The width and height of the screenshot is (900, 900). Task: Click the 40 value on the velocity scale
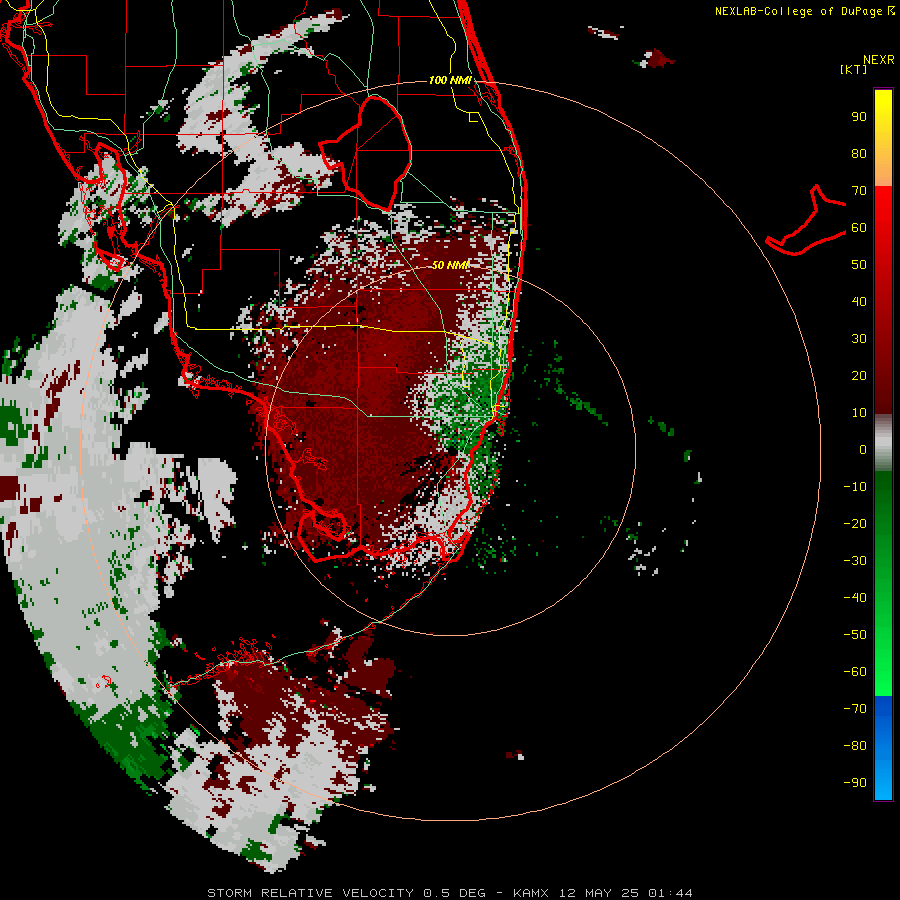[859, 302]
